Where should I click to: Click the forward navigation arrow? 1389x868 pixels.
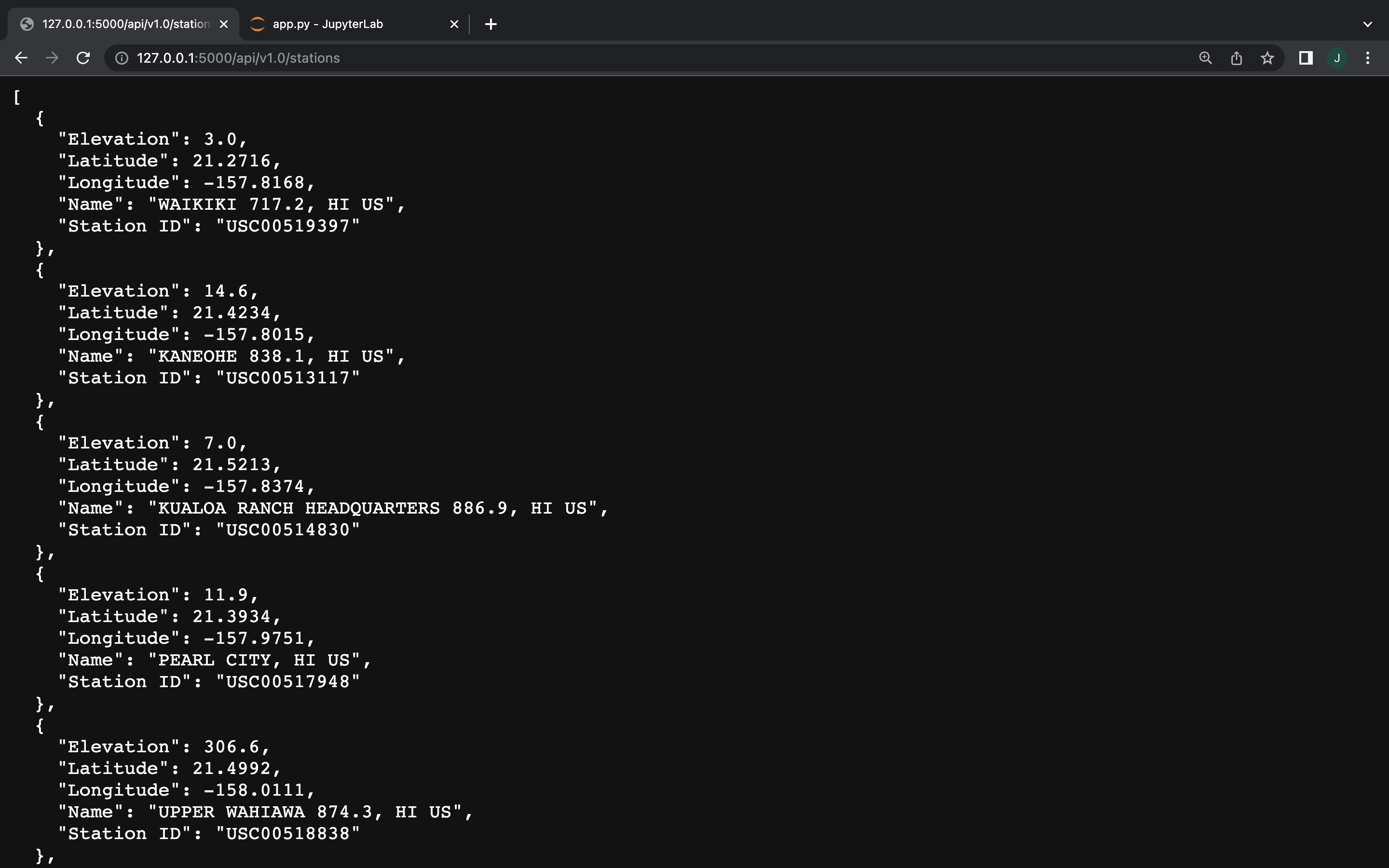tap(52, 58)
